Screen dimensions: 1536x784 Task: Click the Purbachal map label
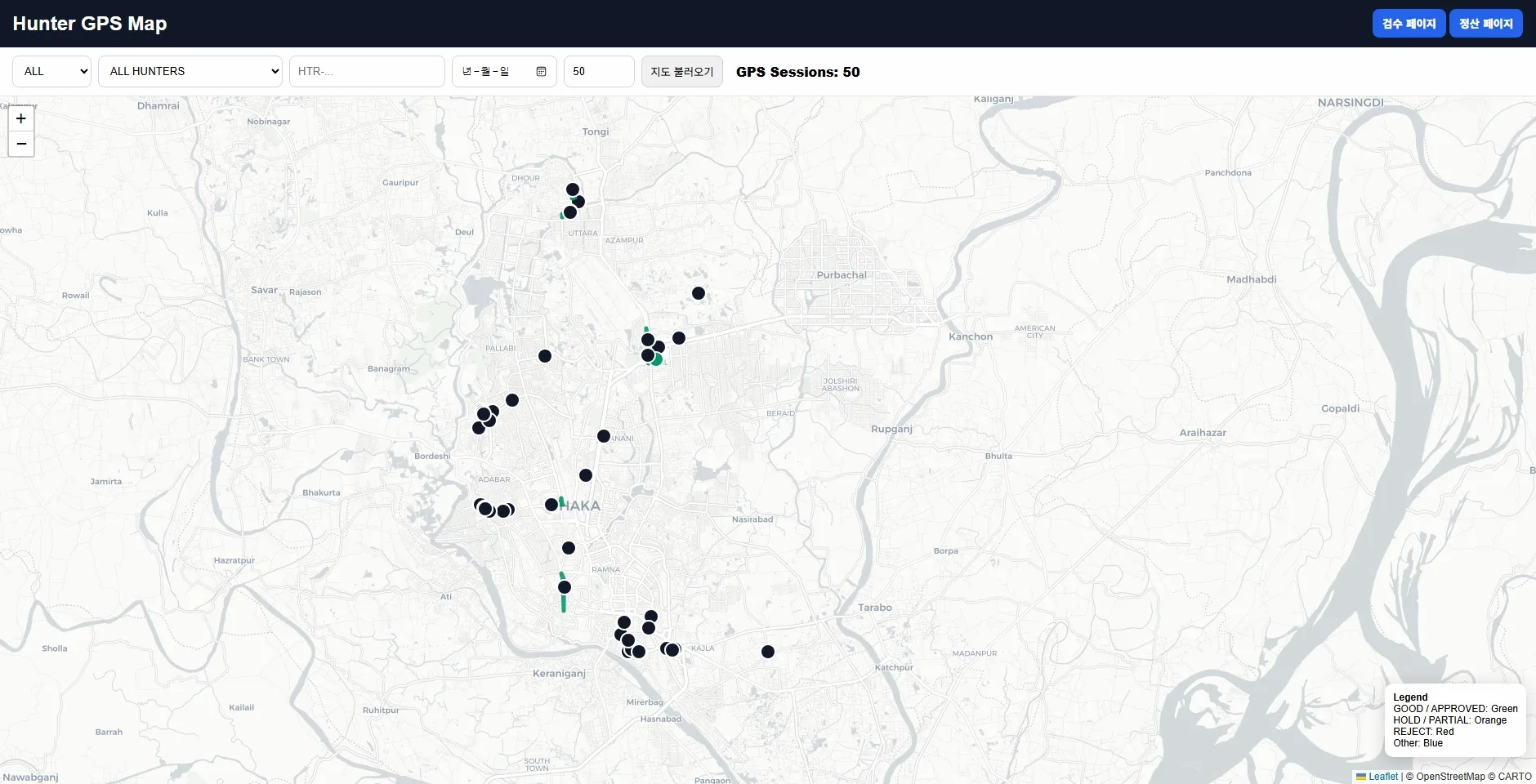(x=842, y=275)
